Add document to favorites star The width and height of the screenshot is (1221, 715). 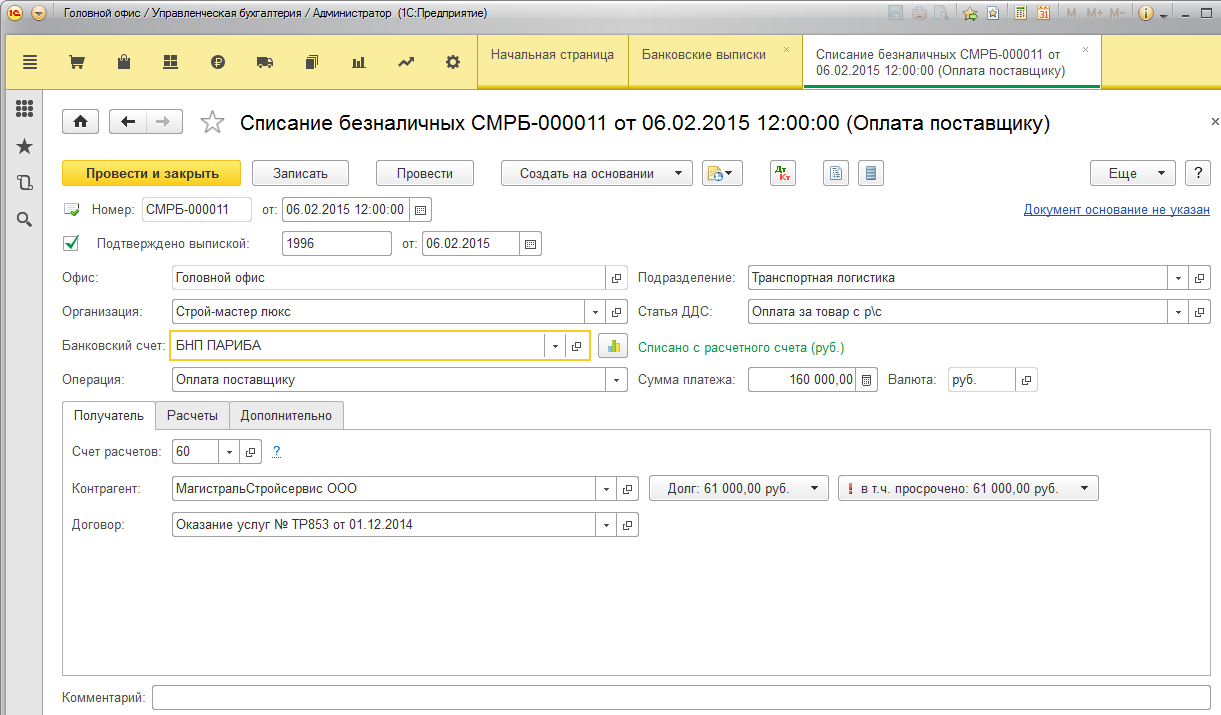(x=212, y=122)
